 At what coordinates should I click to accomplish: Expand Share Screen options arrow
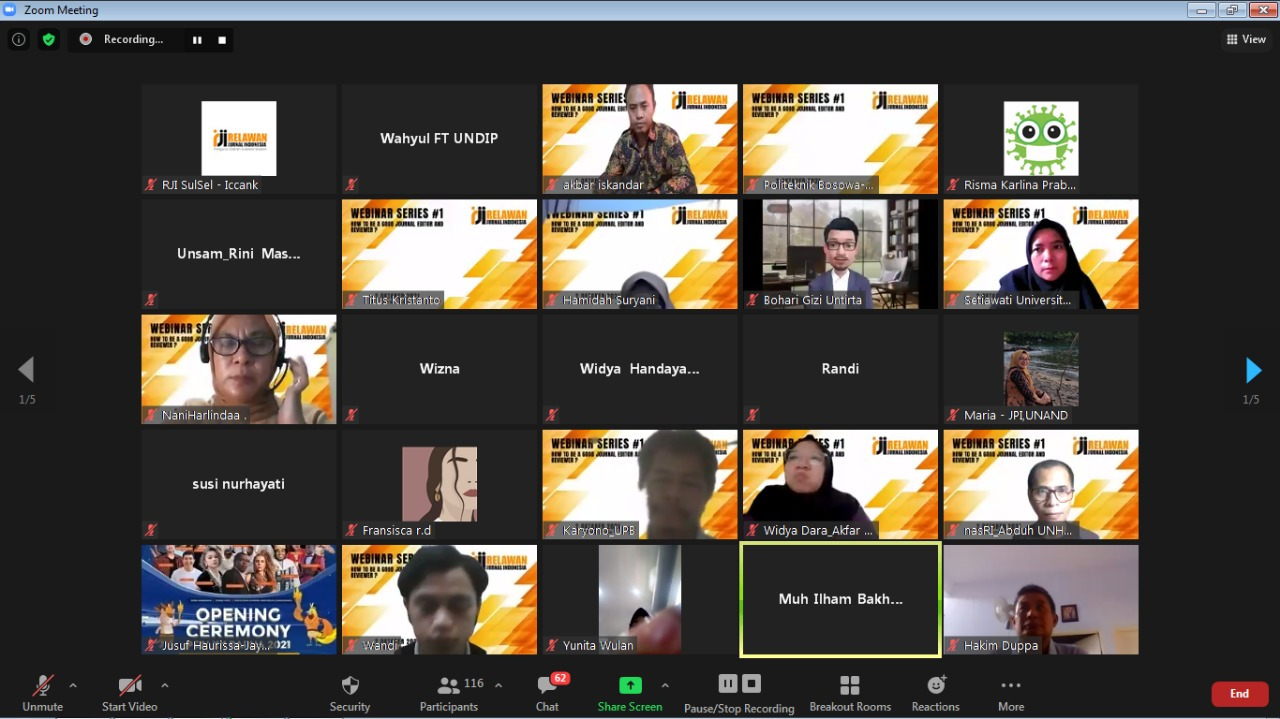(665, 686)
